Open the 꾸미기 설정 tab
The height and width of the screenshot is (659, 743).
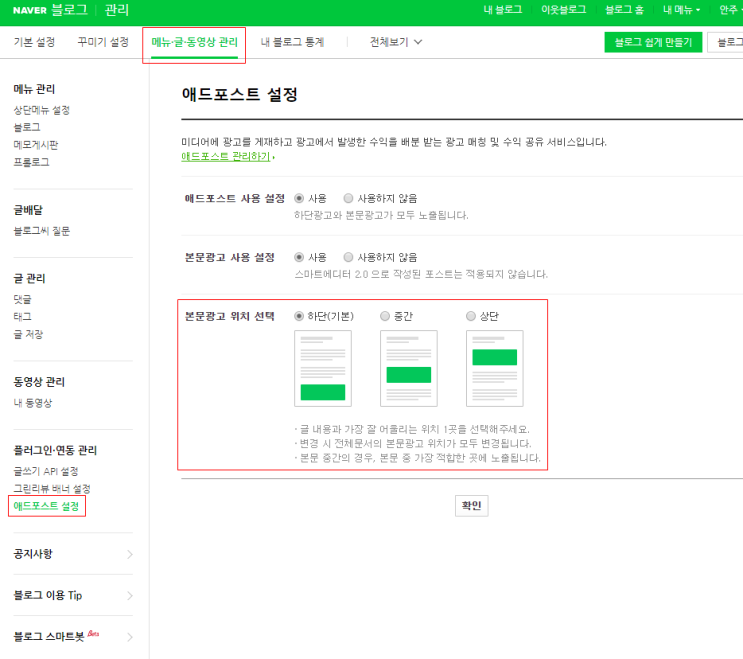point(103,42)
